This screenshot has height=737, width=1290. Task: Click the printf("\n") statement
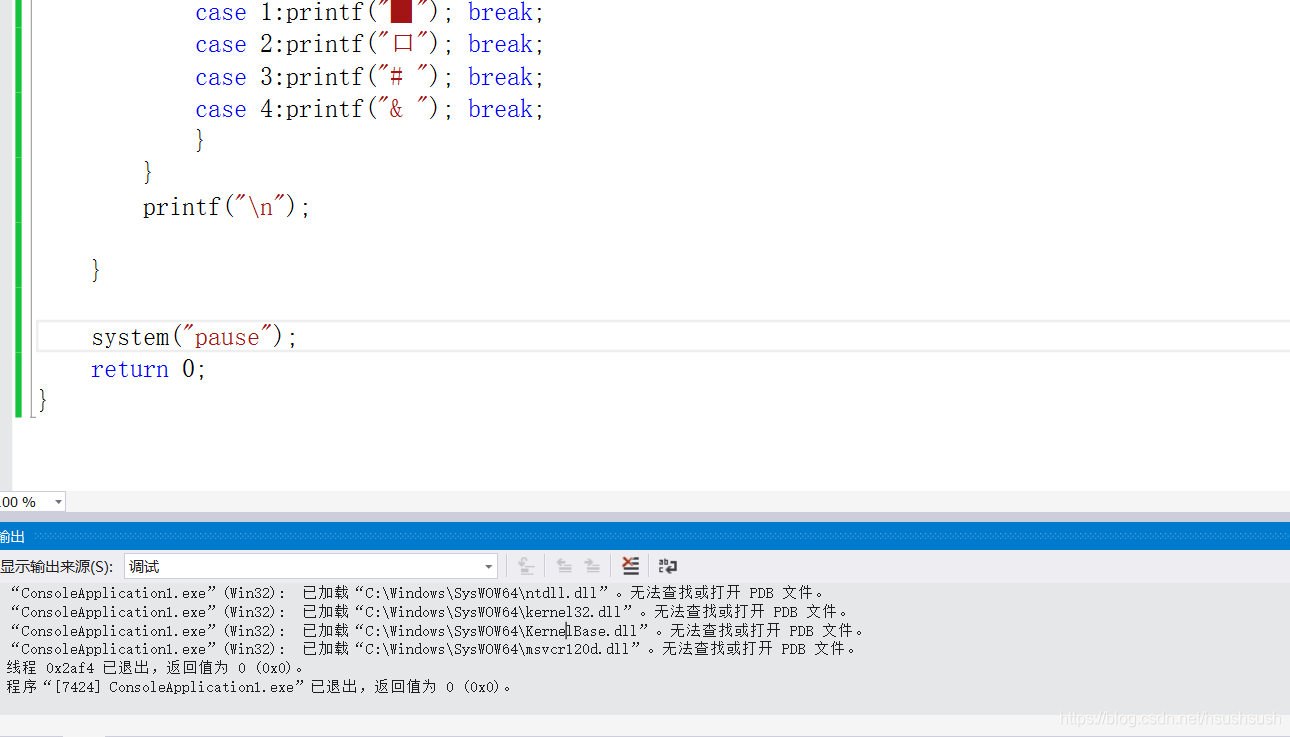[x=227, y=207]
